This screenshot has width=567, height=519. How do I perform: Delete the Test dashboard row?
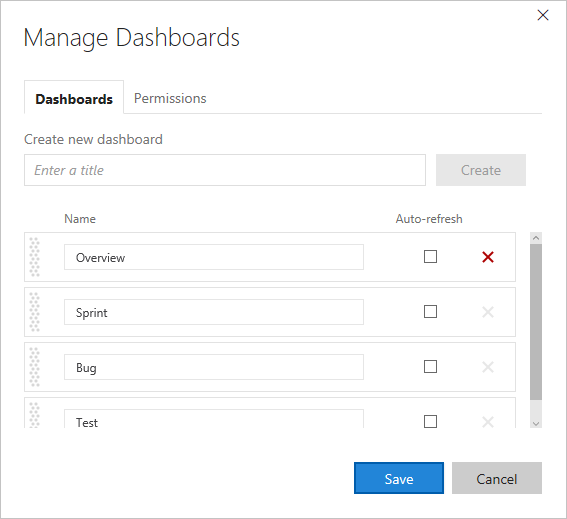[x=488, y=421]
